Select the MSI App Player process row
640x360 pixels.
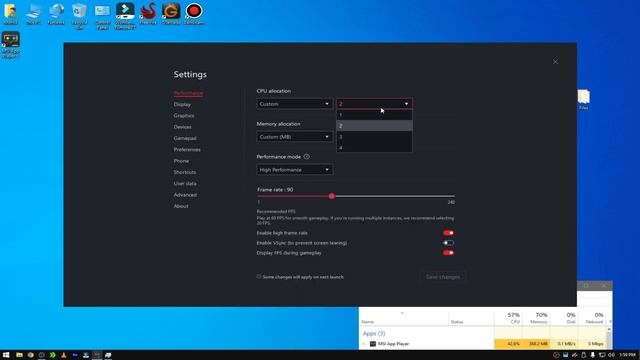point(482,344)
